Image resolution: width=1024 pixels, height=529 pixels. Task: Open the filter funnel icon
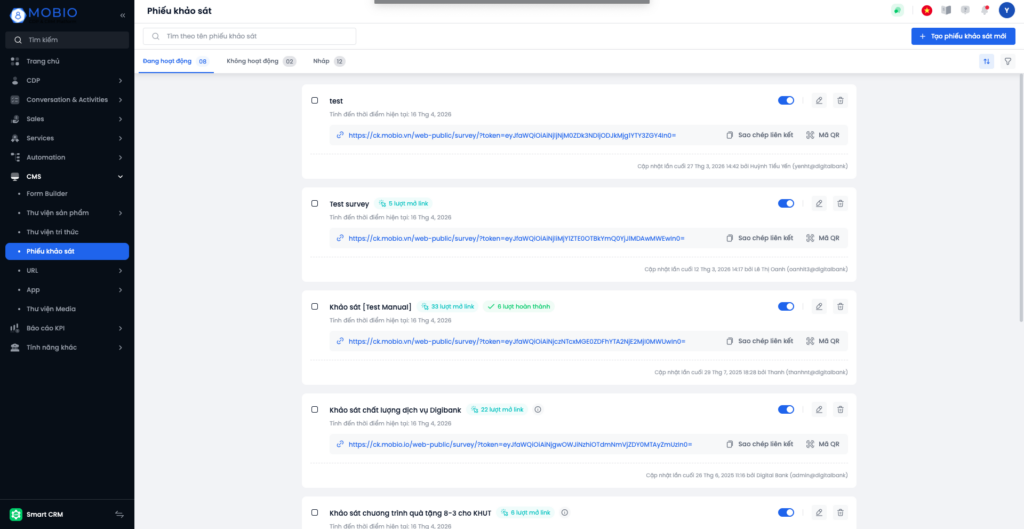click(1008, 61)
